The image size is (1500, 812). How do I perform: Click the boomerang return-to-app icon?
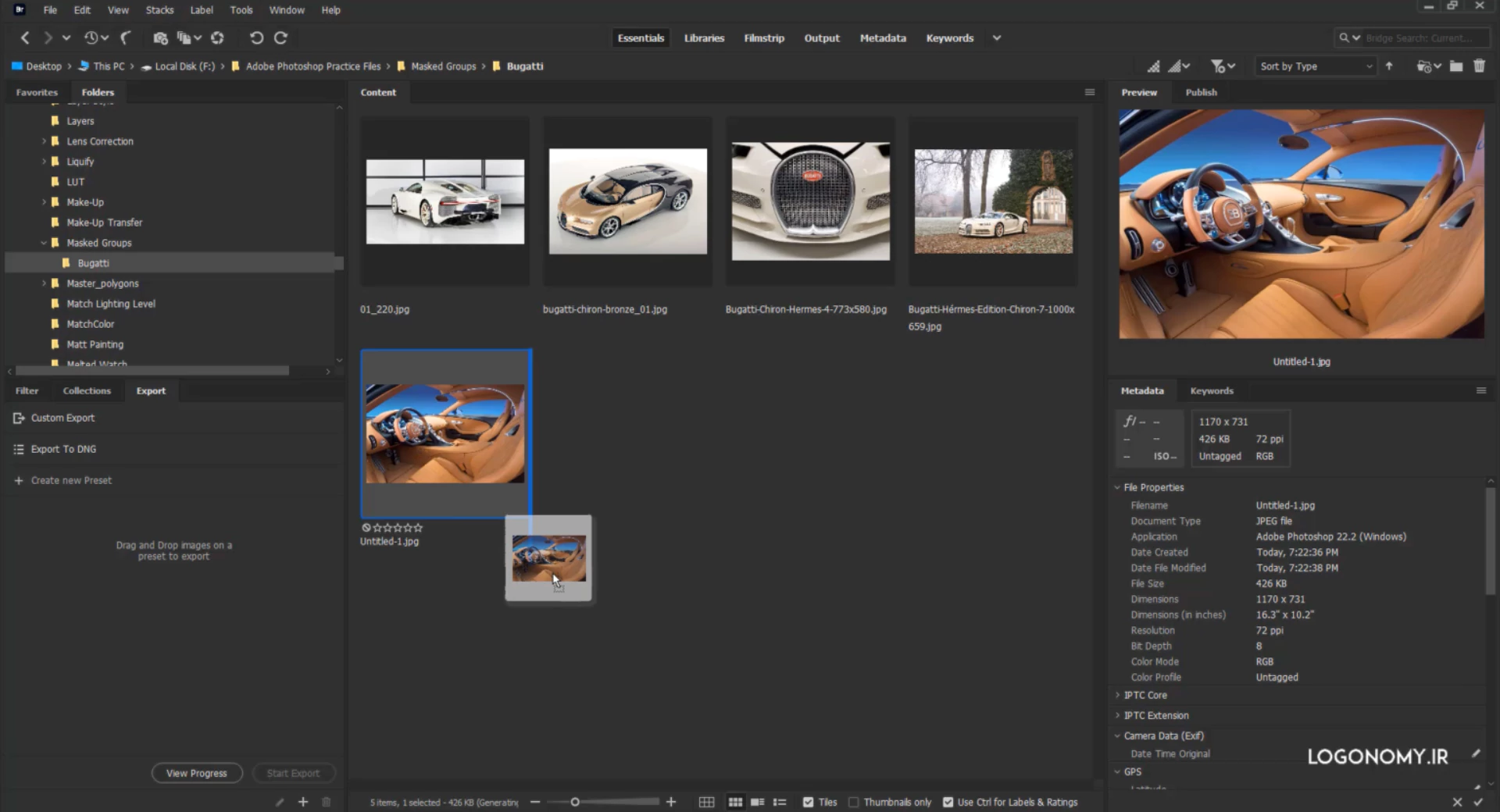click(125, 37)
